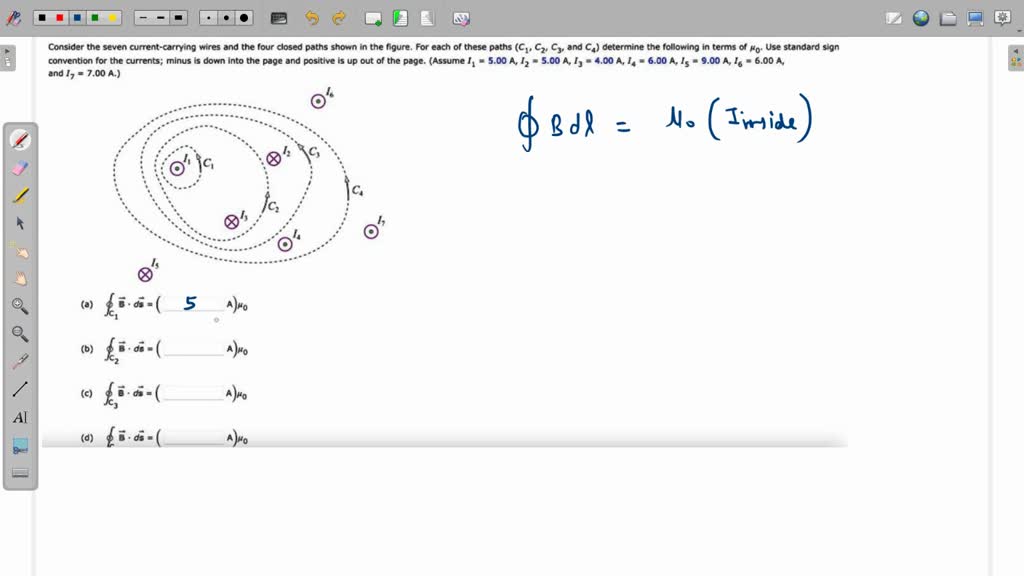Show the virtual keyboard

point(279,18)
